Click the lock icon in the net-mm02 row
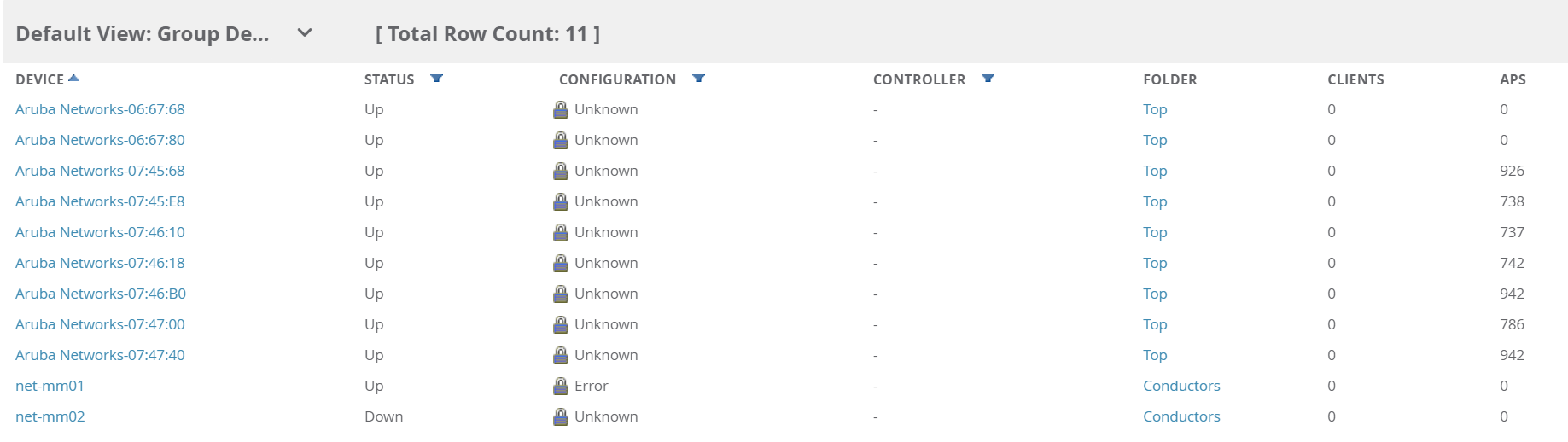Viewport: 1568px width, 442px height. (x=561, y=416)
